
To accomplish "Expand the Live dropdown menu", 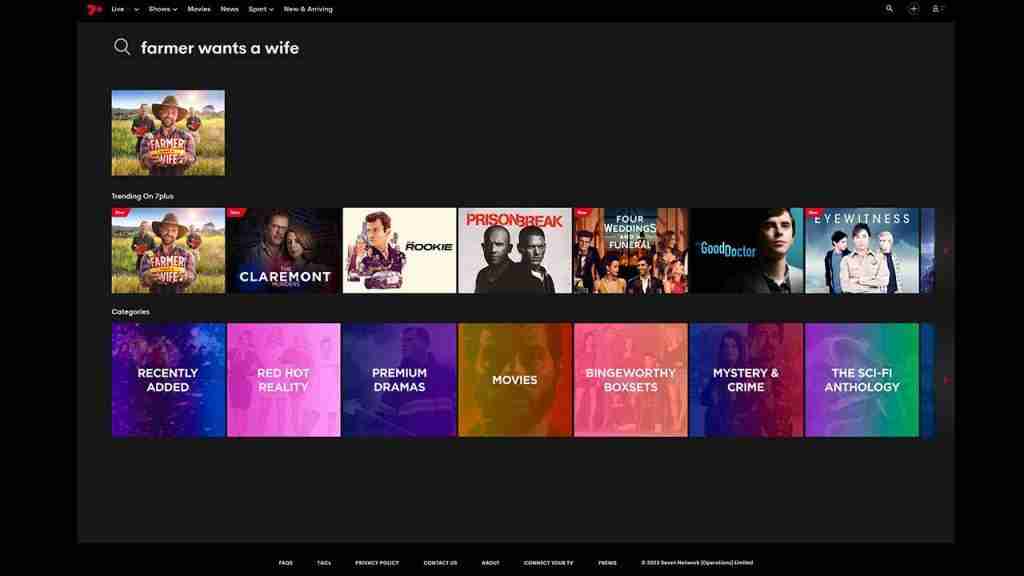I will click(x=125, y=9).
